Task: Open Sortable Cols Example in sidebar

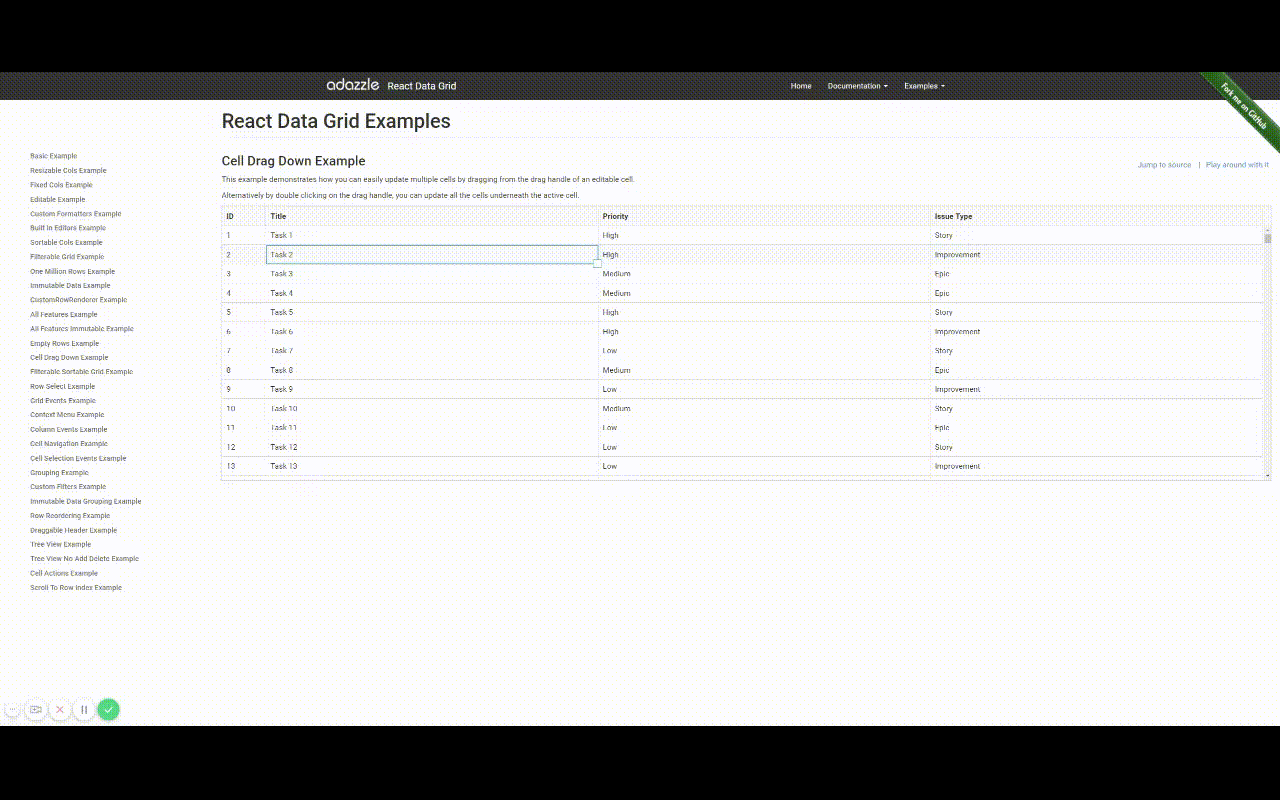Action: click(66, 242)
